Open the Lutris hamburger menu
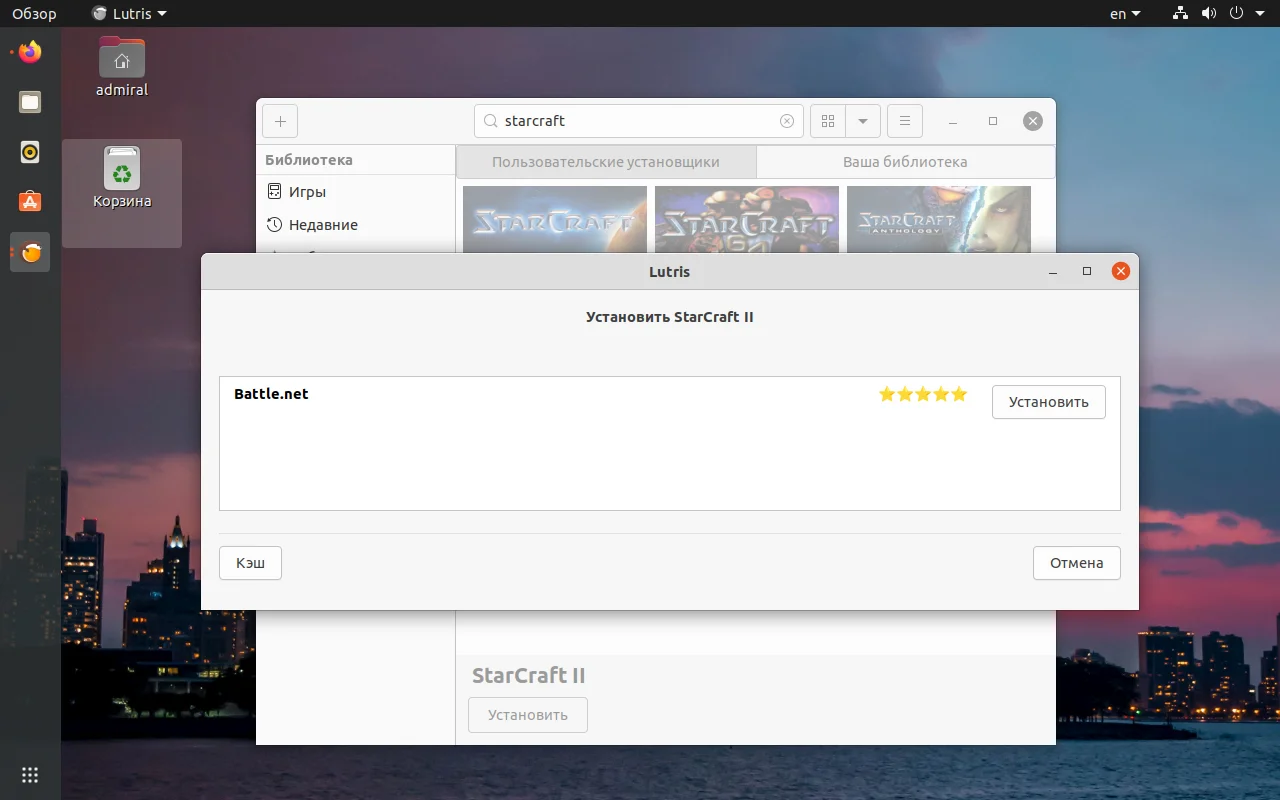The image size is (1280, 800). coord(905,121)
